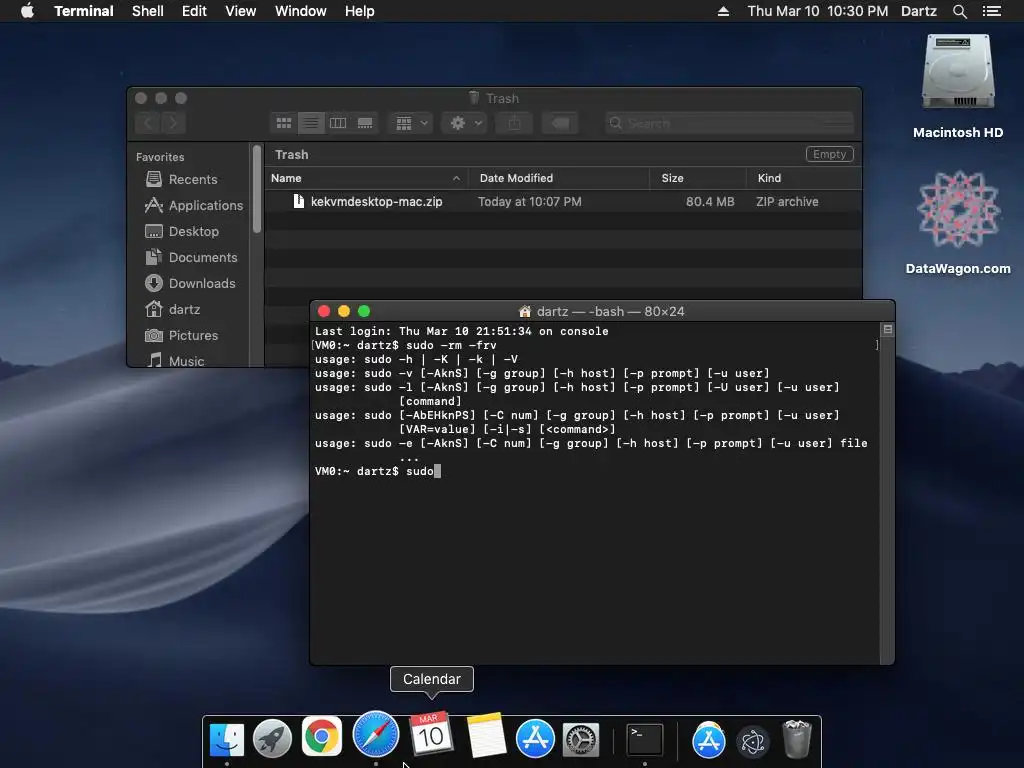Open System Preferences gear in Dock

(581, 740)
